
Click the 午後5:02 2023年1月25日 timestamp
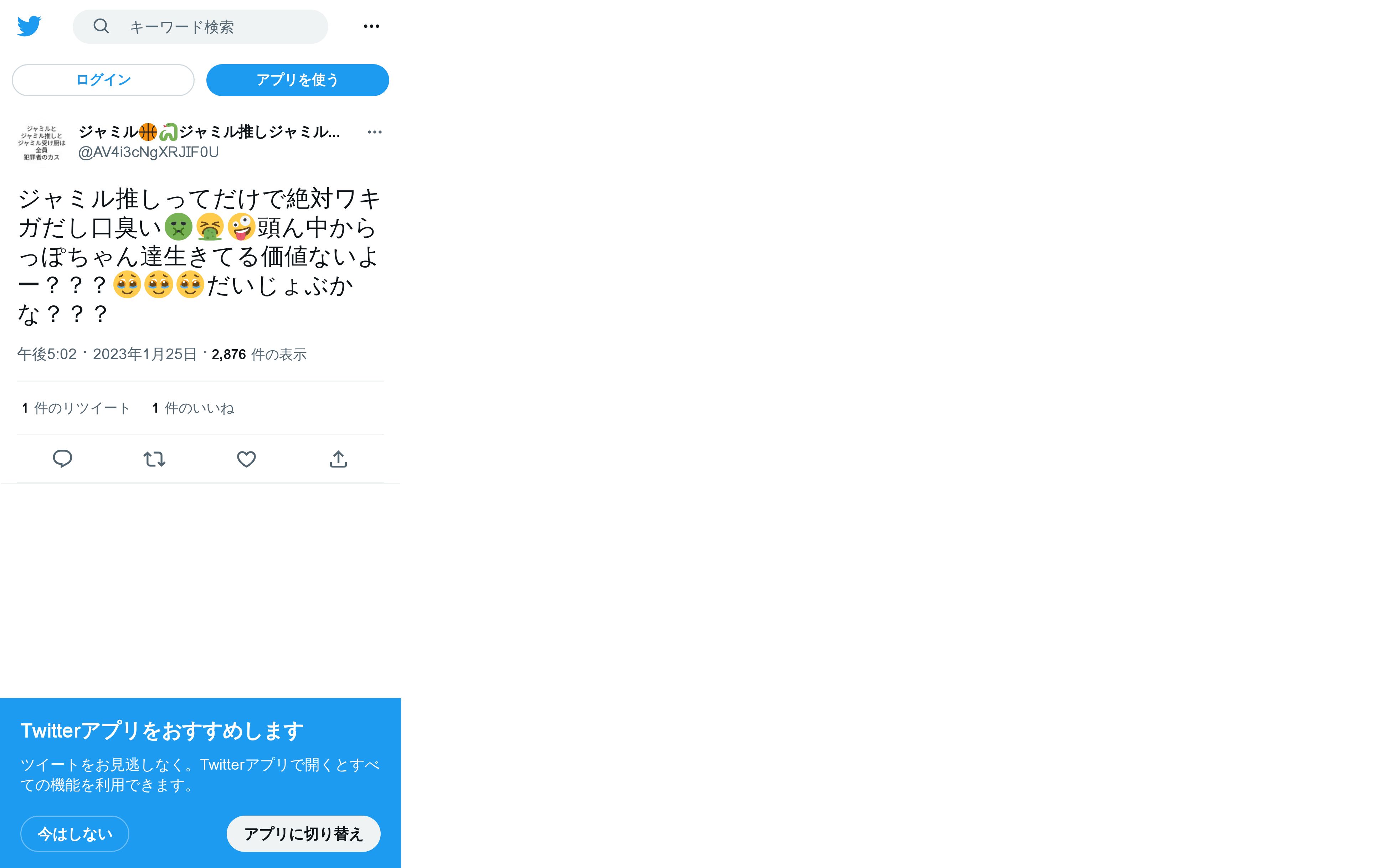(x=107, y=354)
